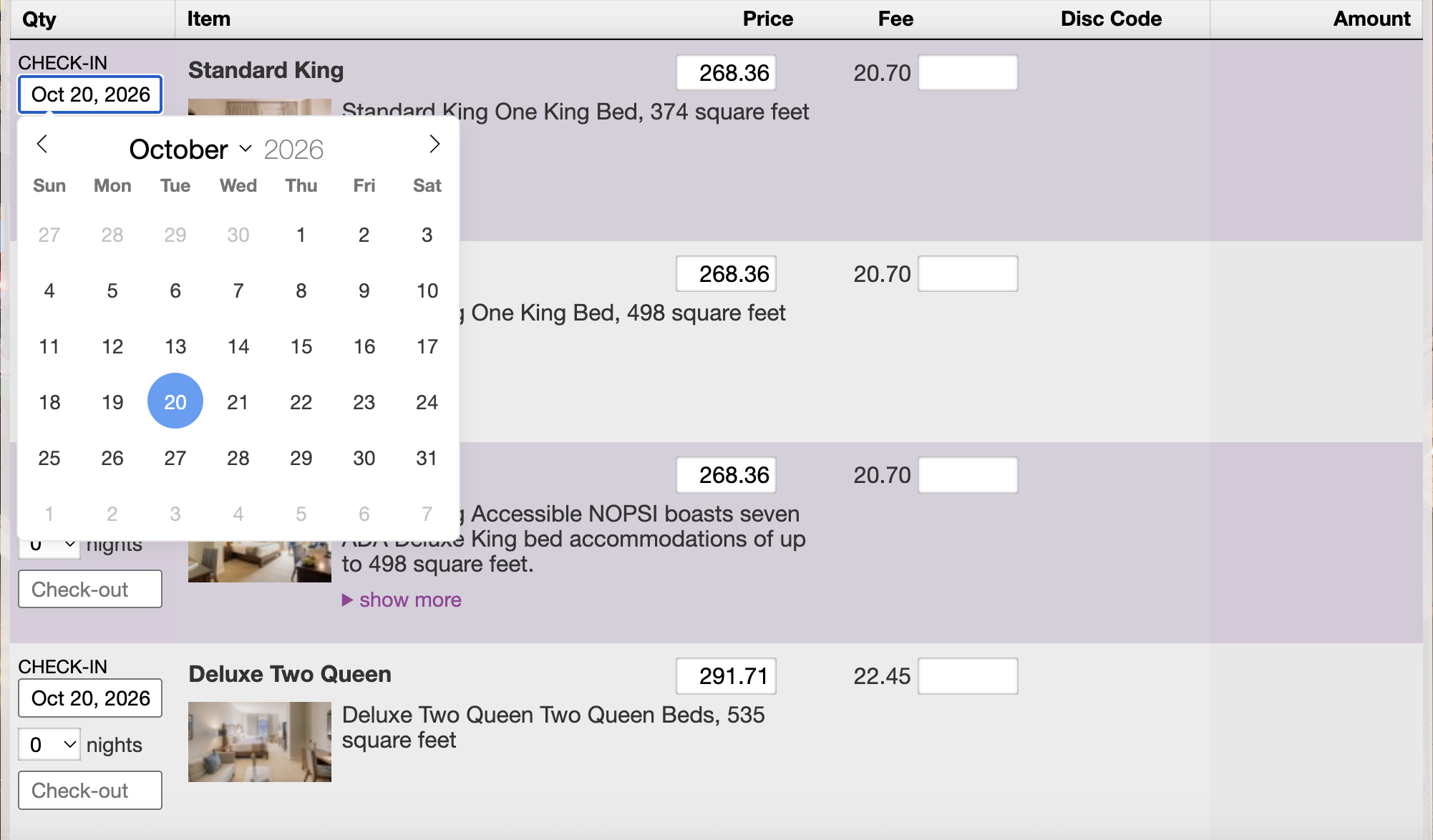Click the 2026 year field
Viewport: 1433px width, 840px height.
293,150
